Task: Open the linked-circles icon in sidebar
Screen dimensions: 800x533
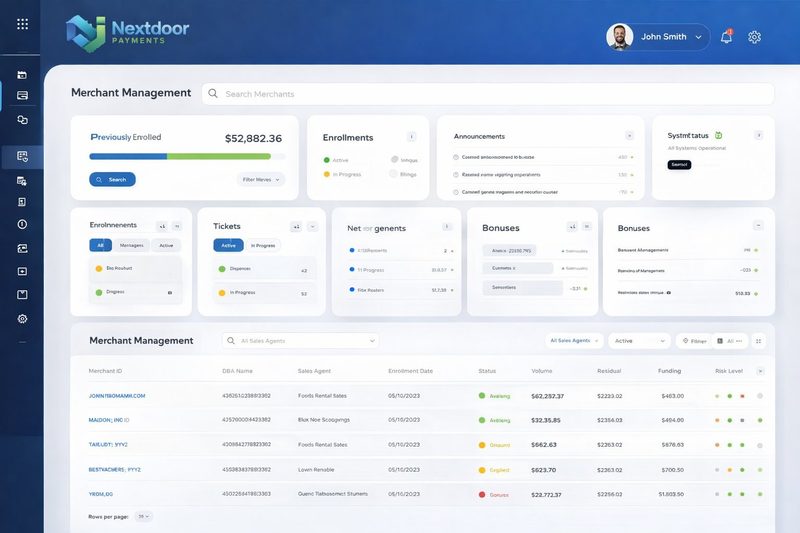Action: (x=22, y=120)
